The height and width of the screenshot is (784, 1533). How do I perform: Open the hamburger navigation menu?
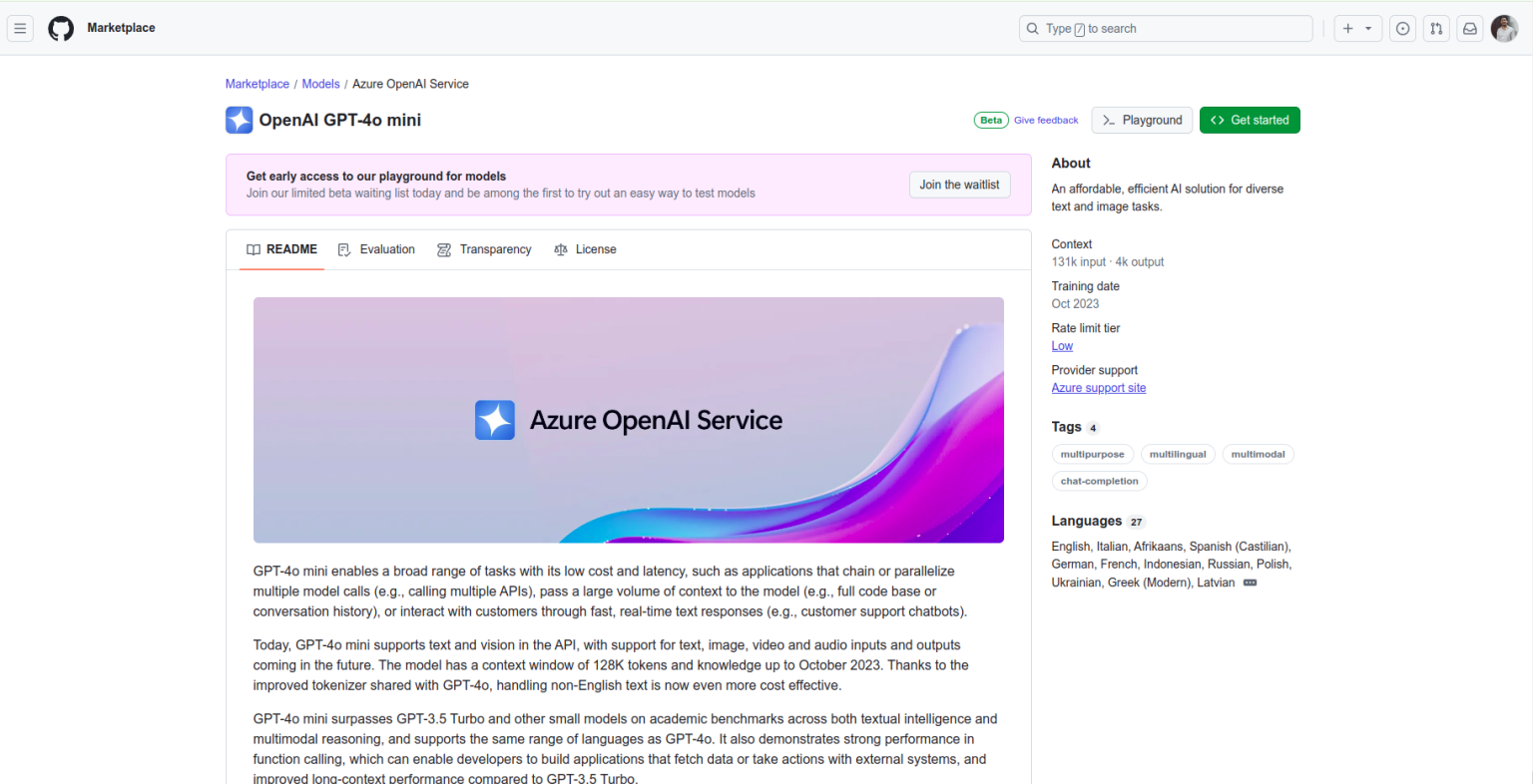20,29
